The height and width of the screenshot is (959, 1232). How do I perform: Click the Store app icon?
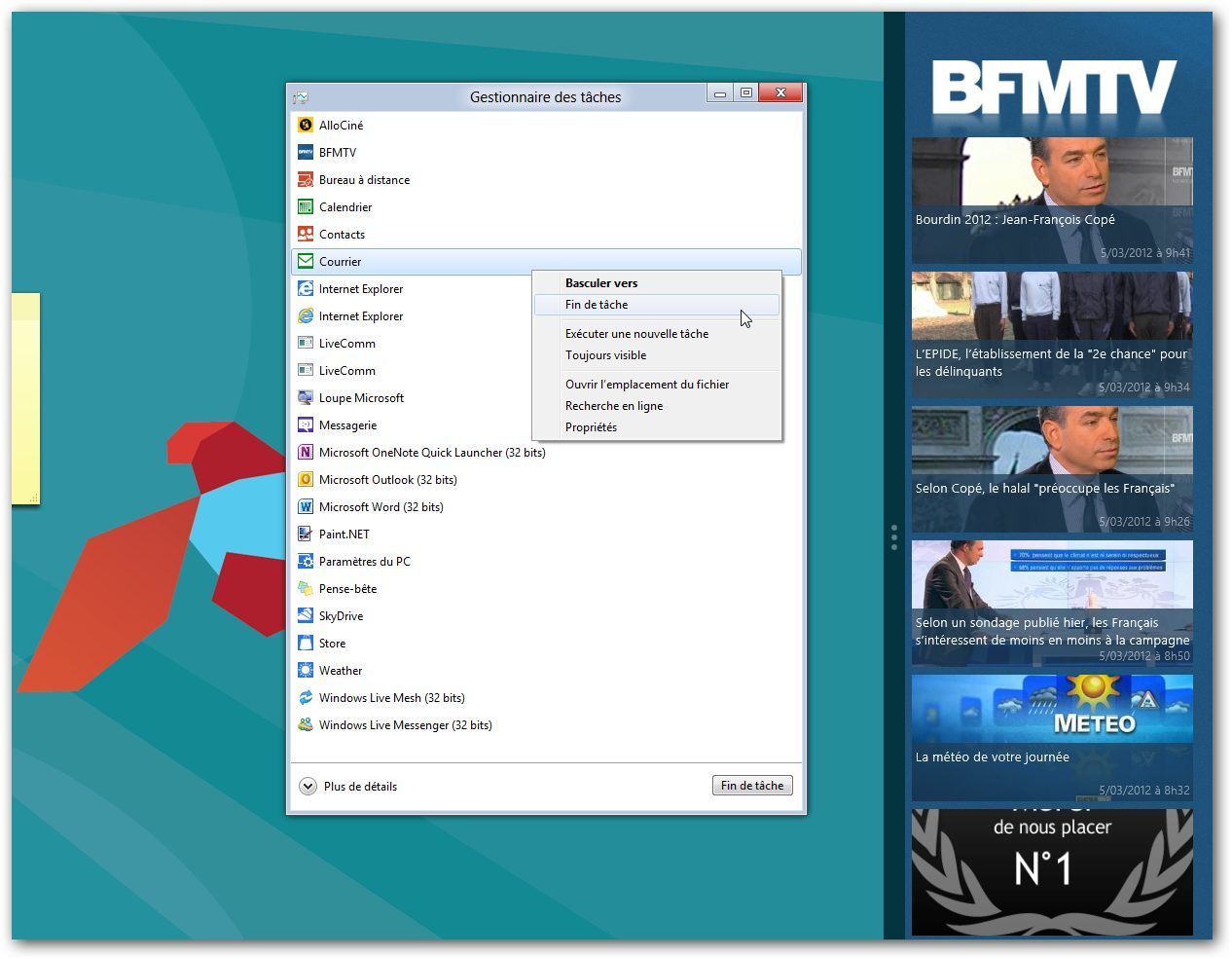[306, 643]
